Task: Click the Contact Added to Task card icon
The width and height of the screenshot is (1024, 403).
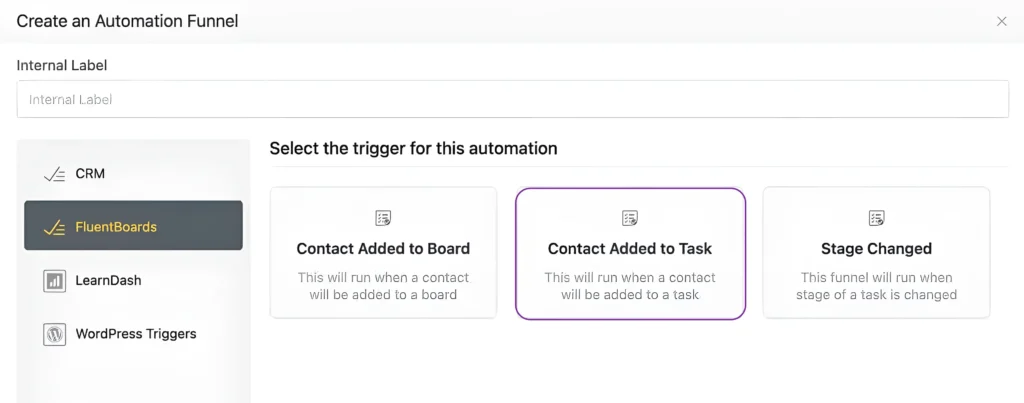Action: click(630, 217)
